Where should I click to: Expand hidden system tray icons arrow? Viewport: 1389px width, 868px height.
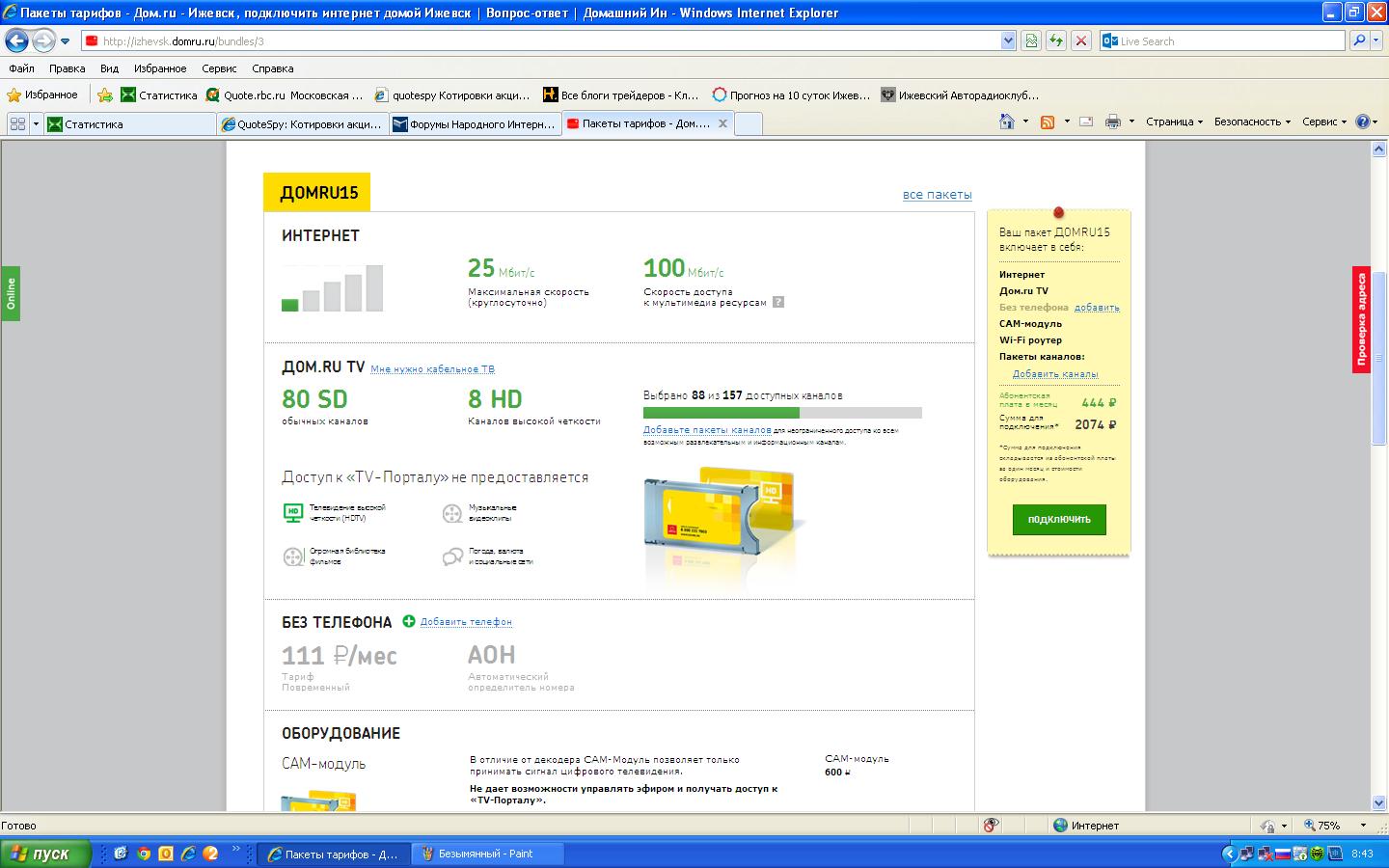(x=1229, y=854)
